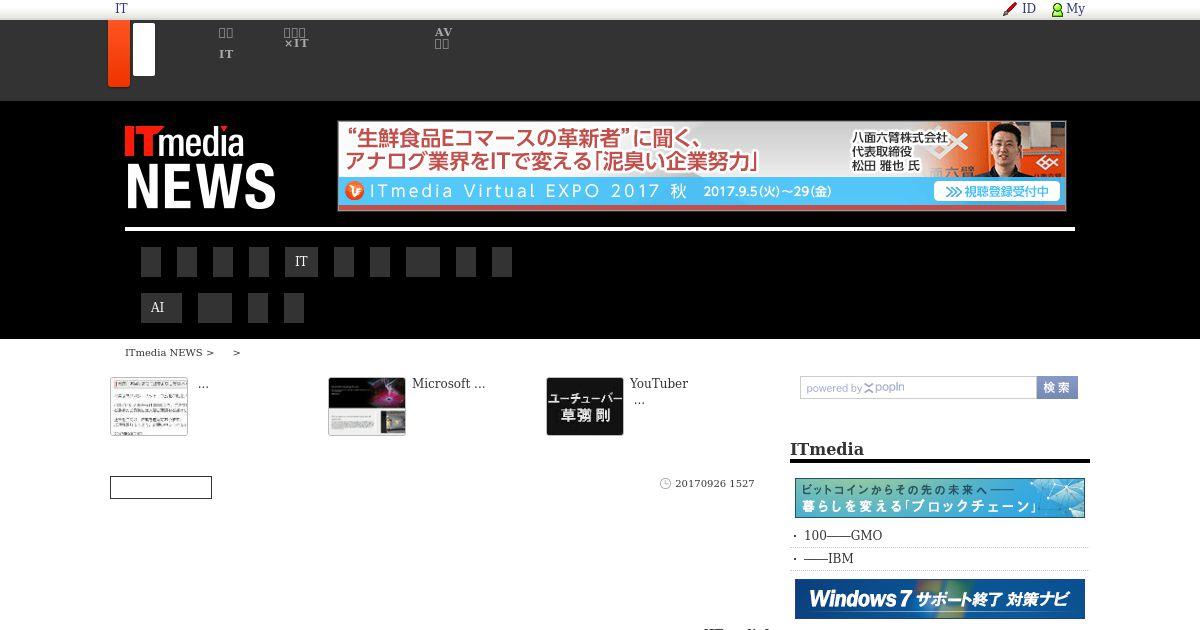Follow the ITmedia NEWS breadcrumb link

[x=163, y=353]
